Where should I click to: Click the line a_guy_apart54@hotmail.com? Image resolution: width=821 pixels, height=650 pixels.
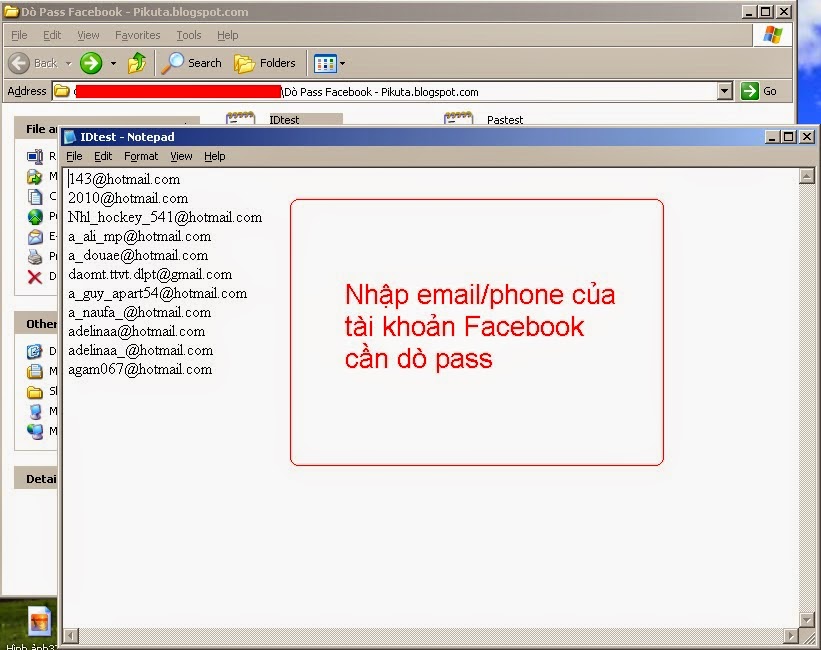pyautogui.click(x=158, y=293)
